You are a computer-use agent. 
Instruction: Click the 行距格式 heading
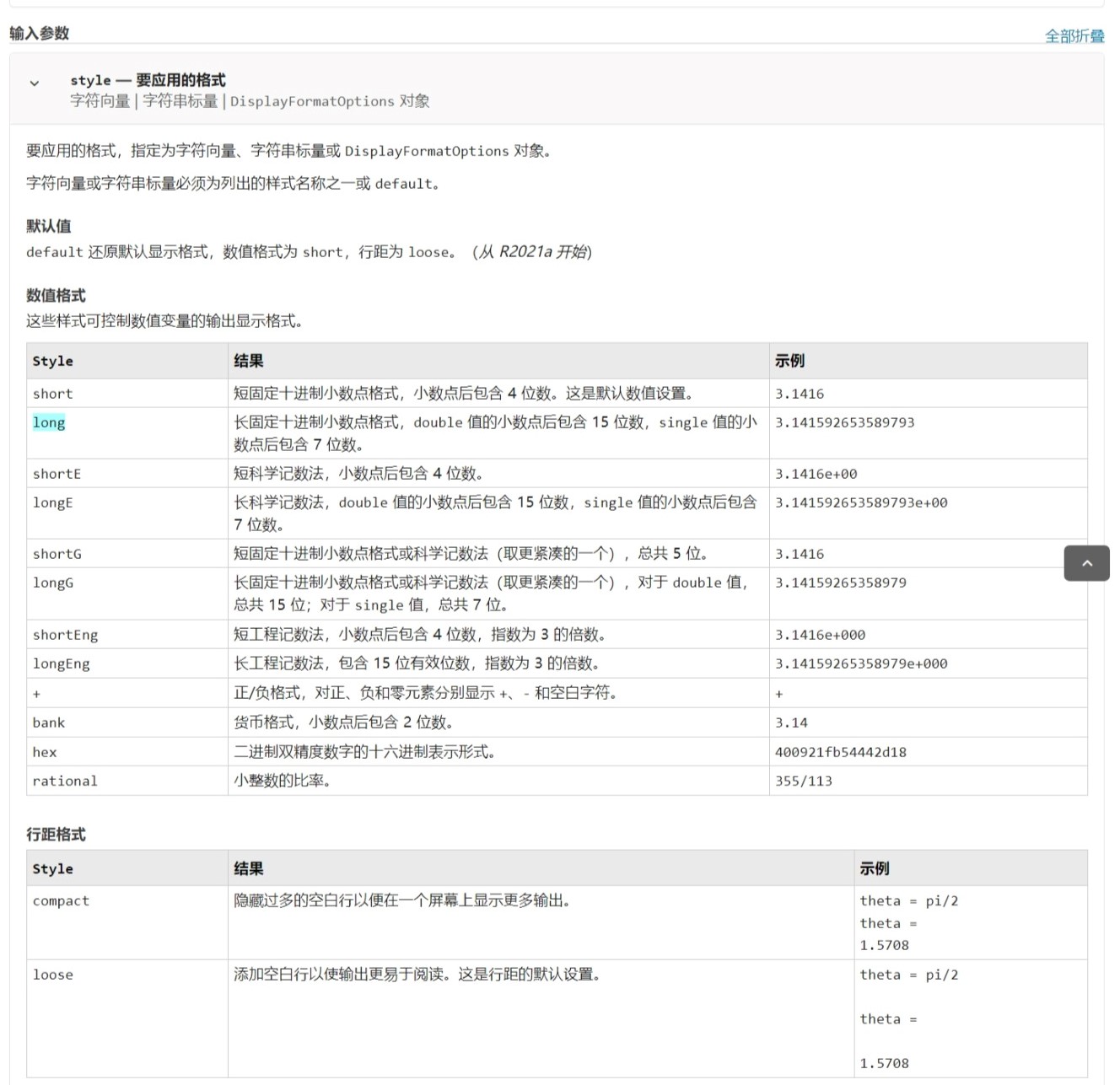56,834
